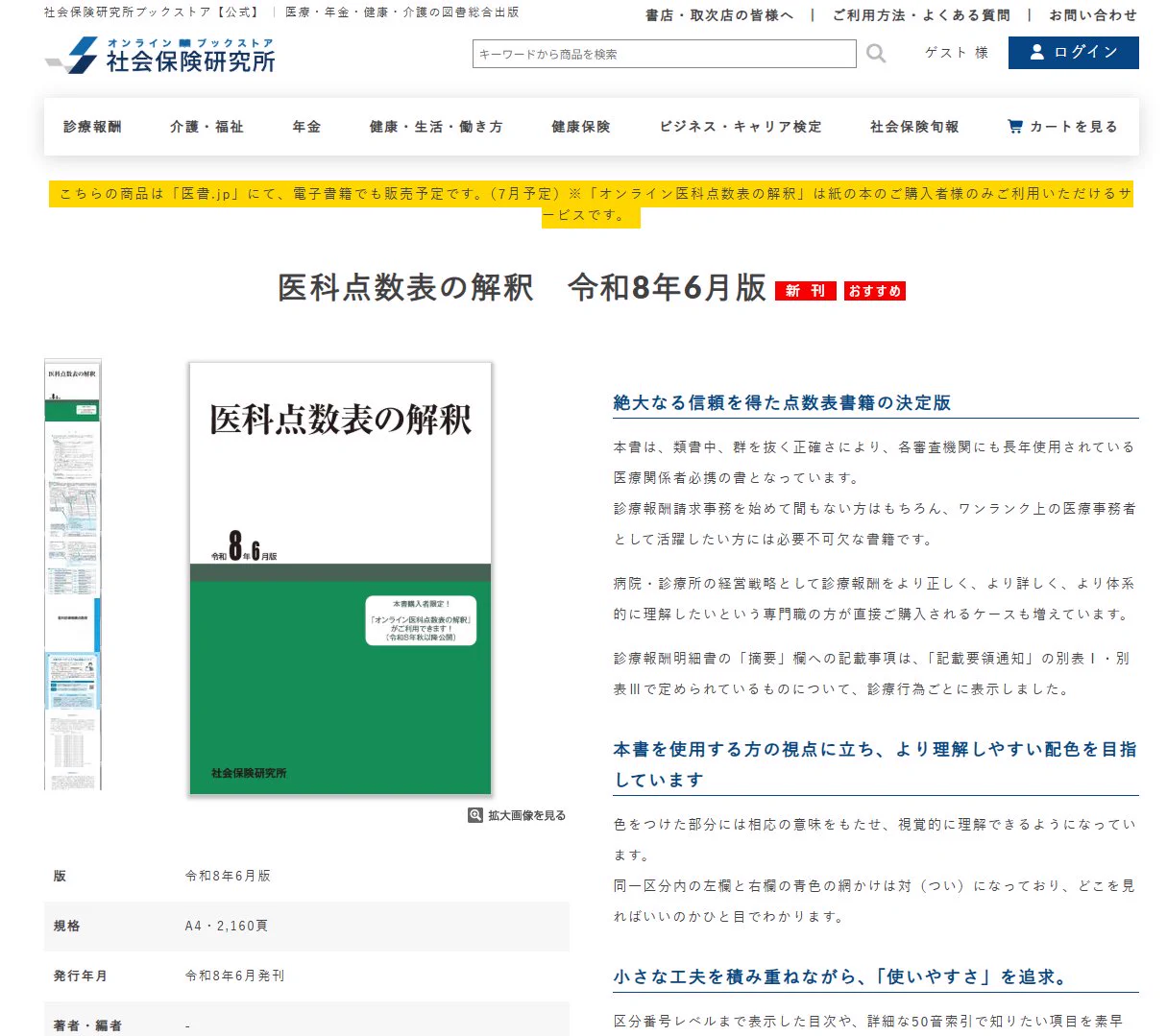Click the magnifier search icon

pos(876,54)
